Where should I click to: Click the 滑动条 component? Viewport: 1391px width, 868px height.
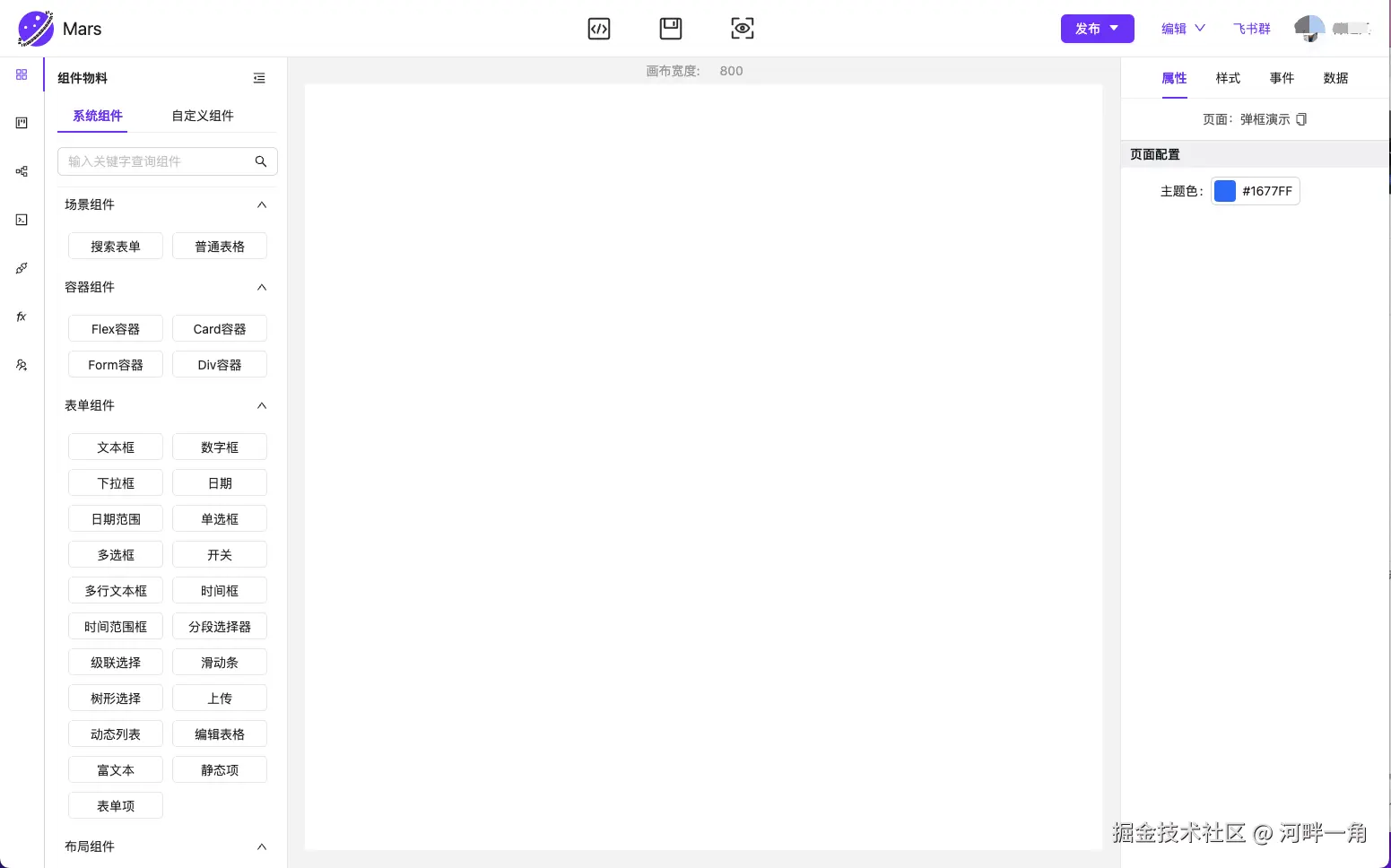coord(220,662)
